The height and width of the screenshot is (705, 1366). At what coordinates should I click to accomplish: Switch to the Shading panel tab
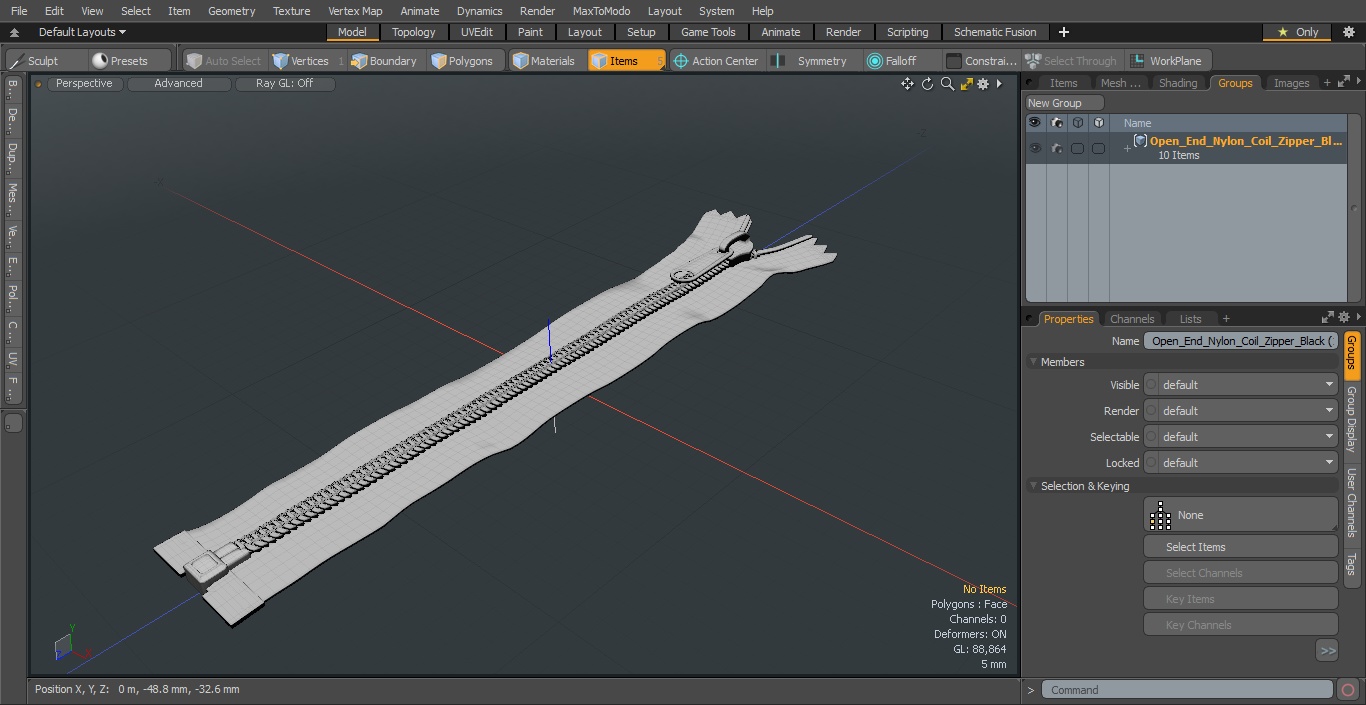[1178, 83]
